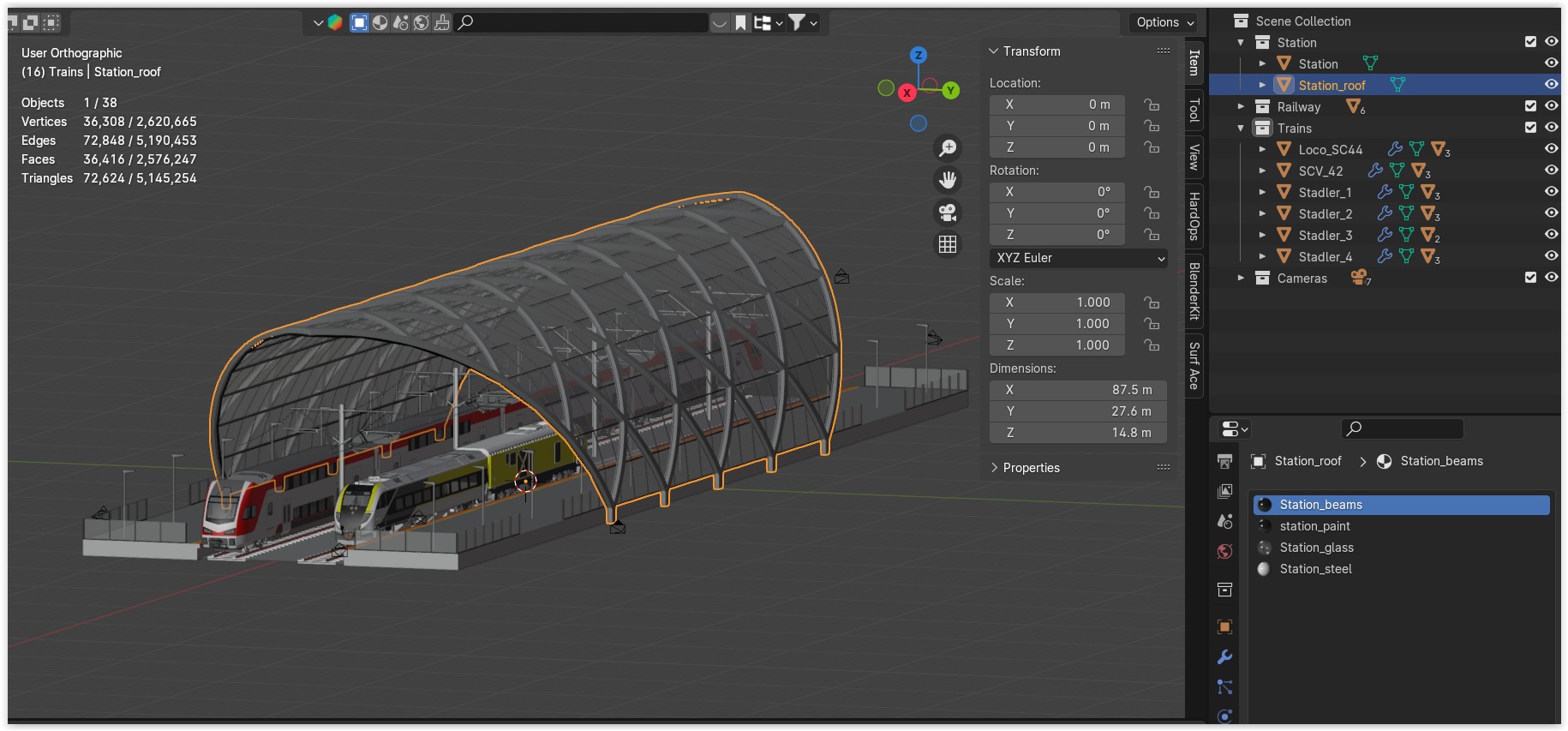Image resolution: width=1568 pixels, height=731 pixels.
Task: Hide the Station_roof object via eye icon
Action: coord(1551,85)
